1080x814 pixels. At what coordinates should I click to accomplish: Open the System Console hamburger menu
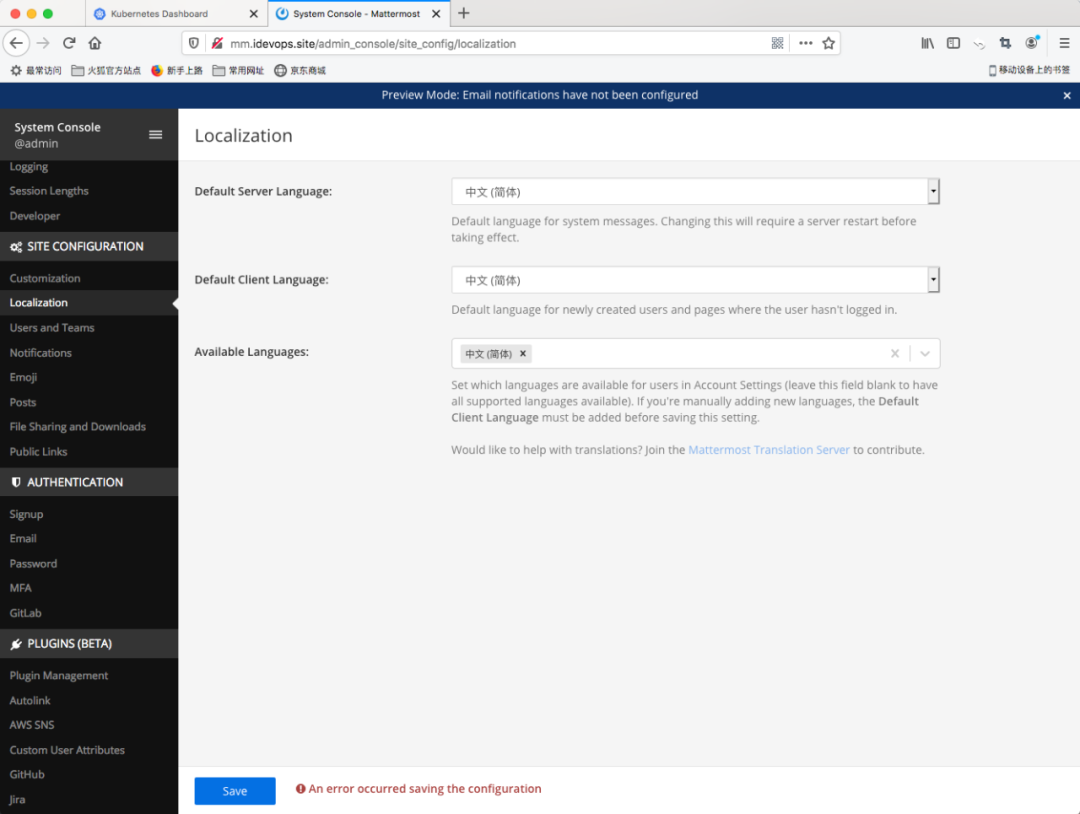[x=156, y=134]
